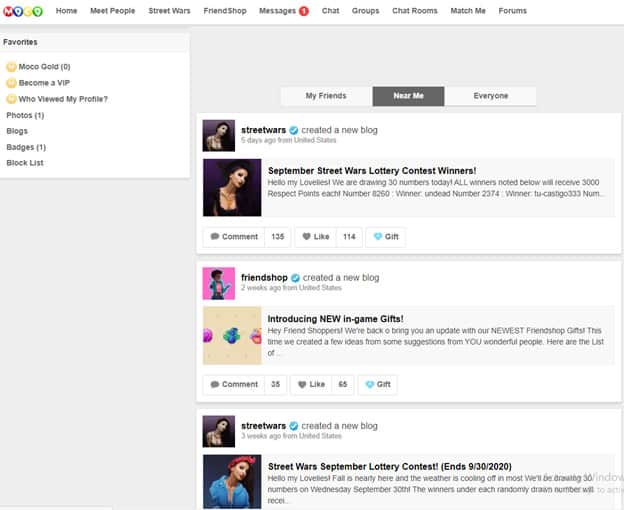Open Chat from the top navigation
This screenshot has height=510, width=624.
coord(330,11)
